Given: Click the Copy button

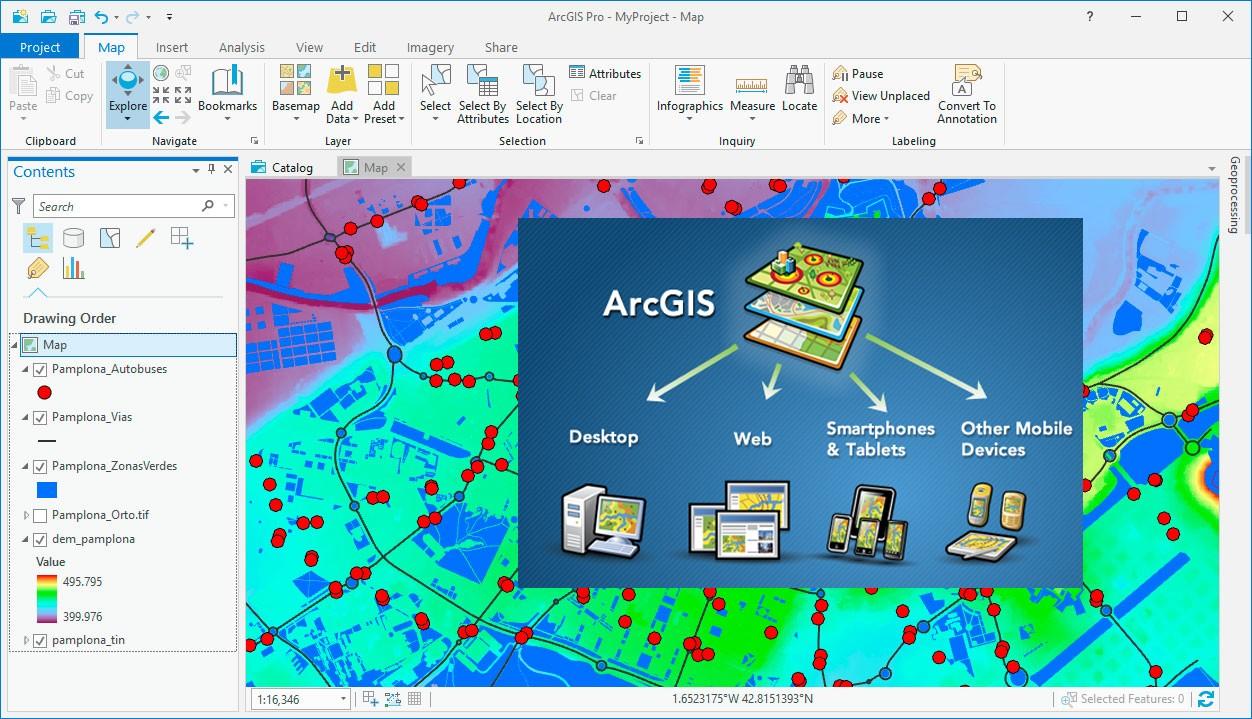Looking at the screenshot, I should click(70, 96).
